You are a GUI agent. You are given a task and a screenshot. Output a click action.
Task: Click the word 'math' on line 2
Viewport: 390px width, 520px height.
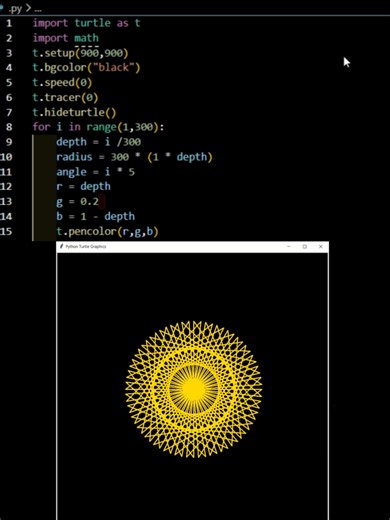[86, 38]
